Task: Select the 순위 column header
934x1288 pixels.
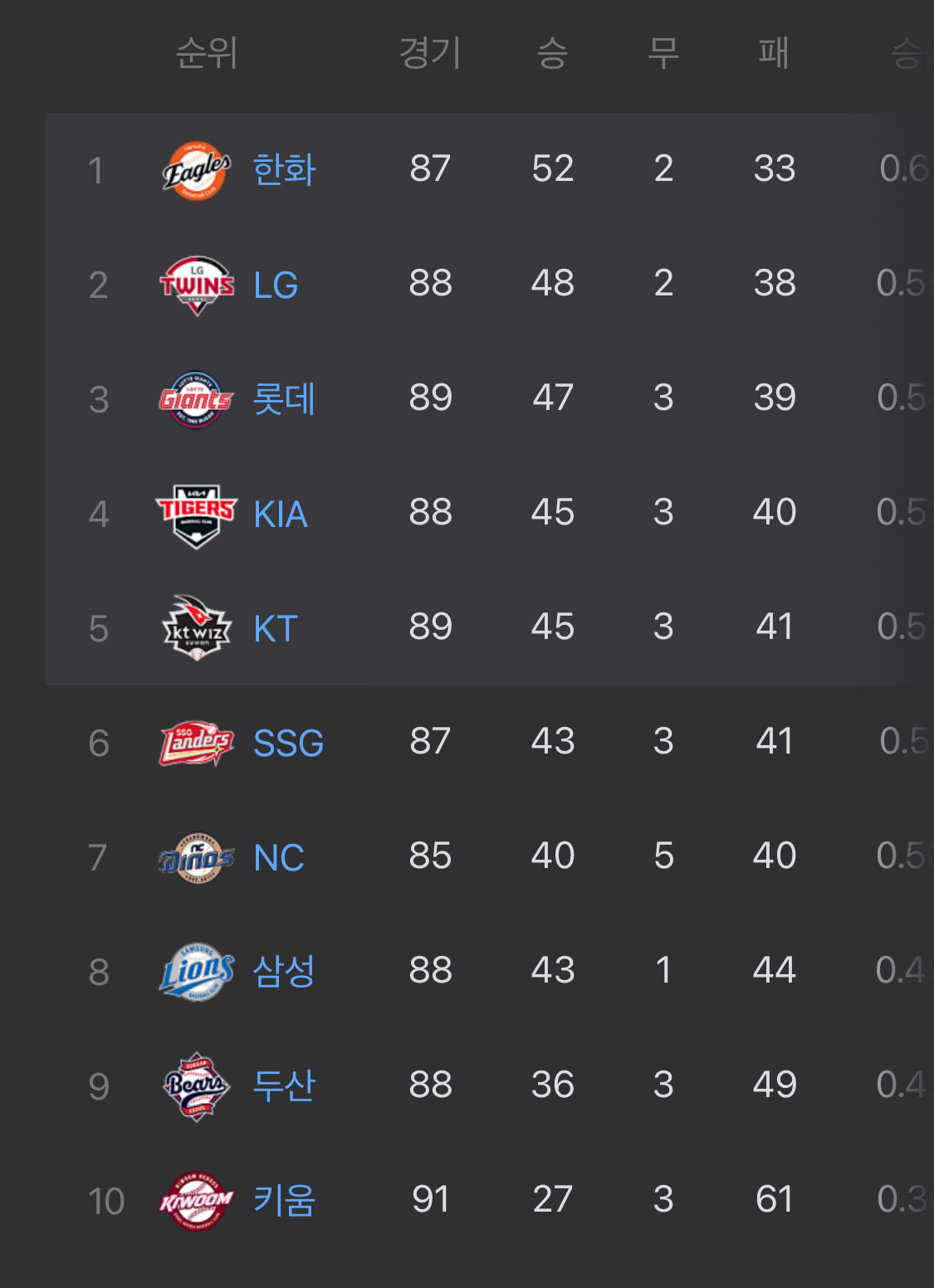Action: (207, 54)
